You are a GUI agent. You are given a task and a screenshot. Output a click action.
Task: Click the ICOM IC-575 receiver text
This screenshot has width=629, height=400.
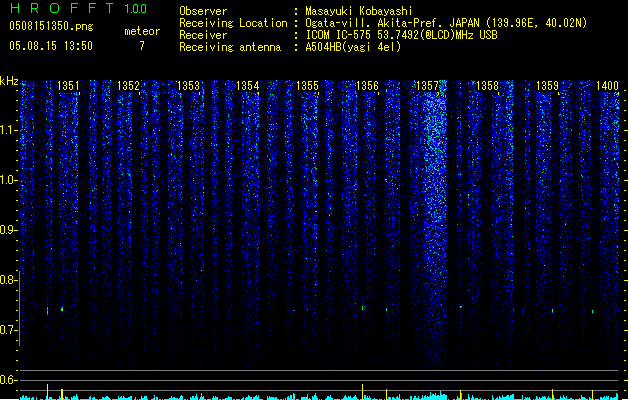coord(401,35)
